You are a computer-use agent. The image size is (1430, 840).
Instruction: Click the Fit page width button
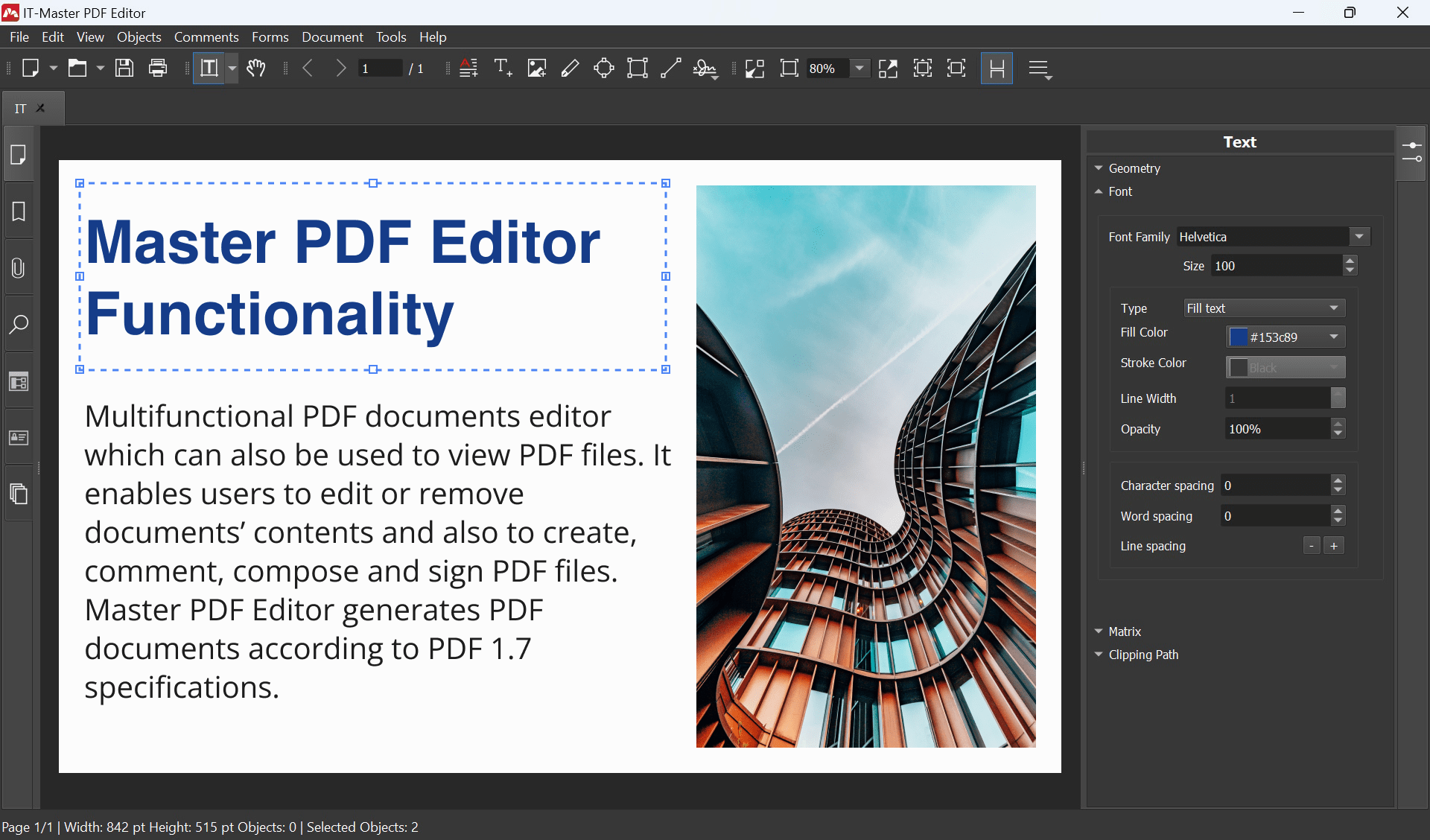[955, 68]
